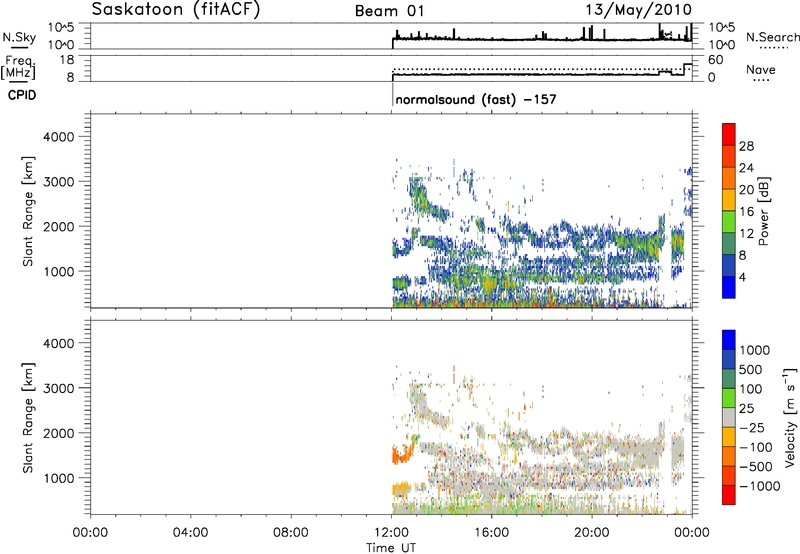Click the 'Time UT' axis label
The height and width of the screenshot is (554, 800).
[391, 548]
